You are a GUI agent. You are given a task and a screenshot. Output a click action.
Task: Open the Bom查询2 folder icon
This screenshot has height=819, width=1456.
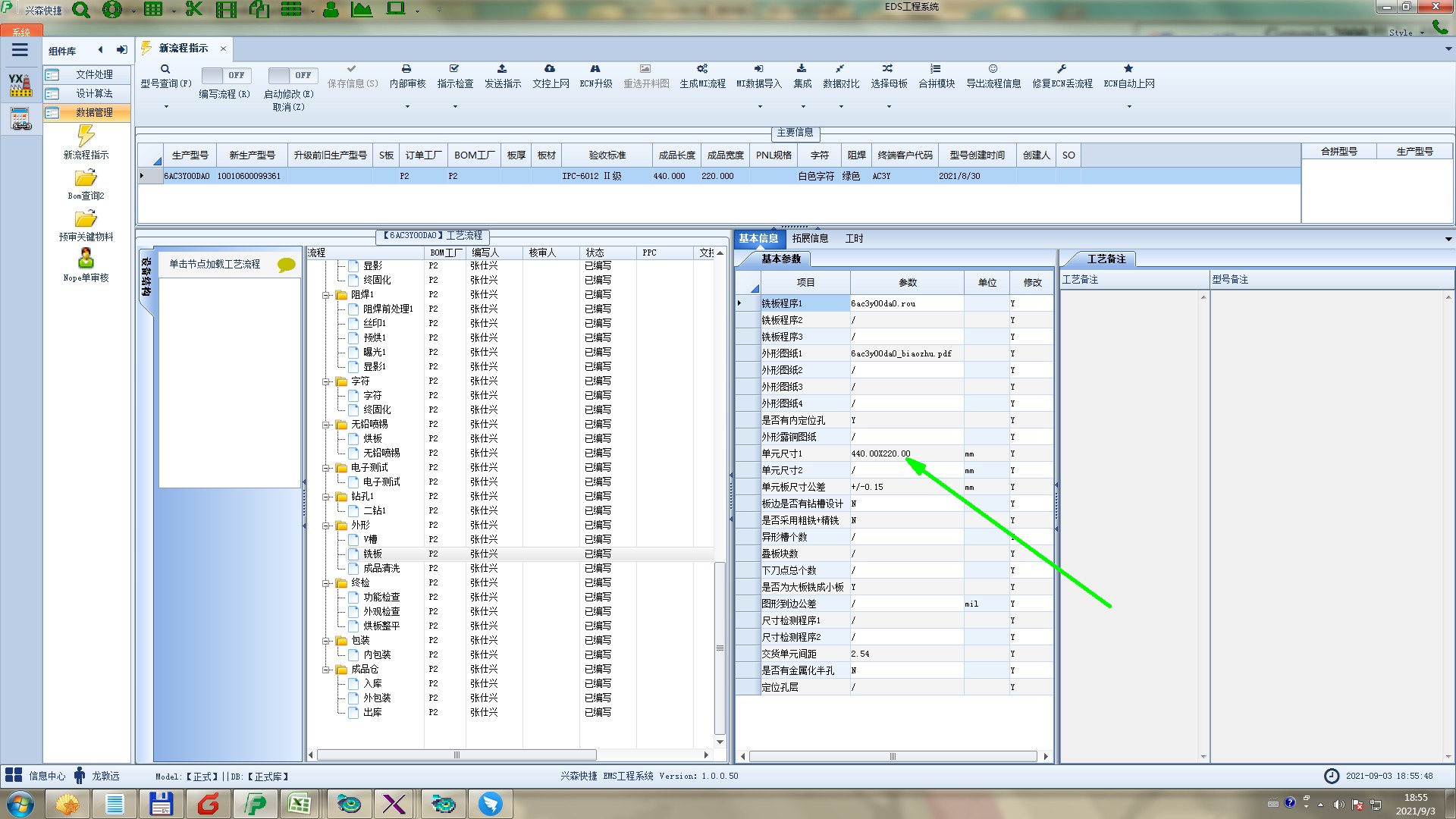coord(86,178)
